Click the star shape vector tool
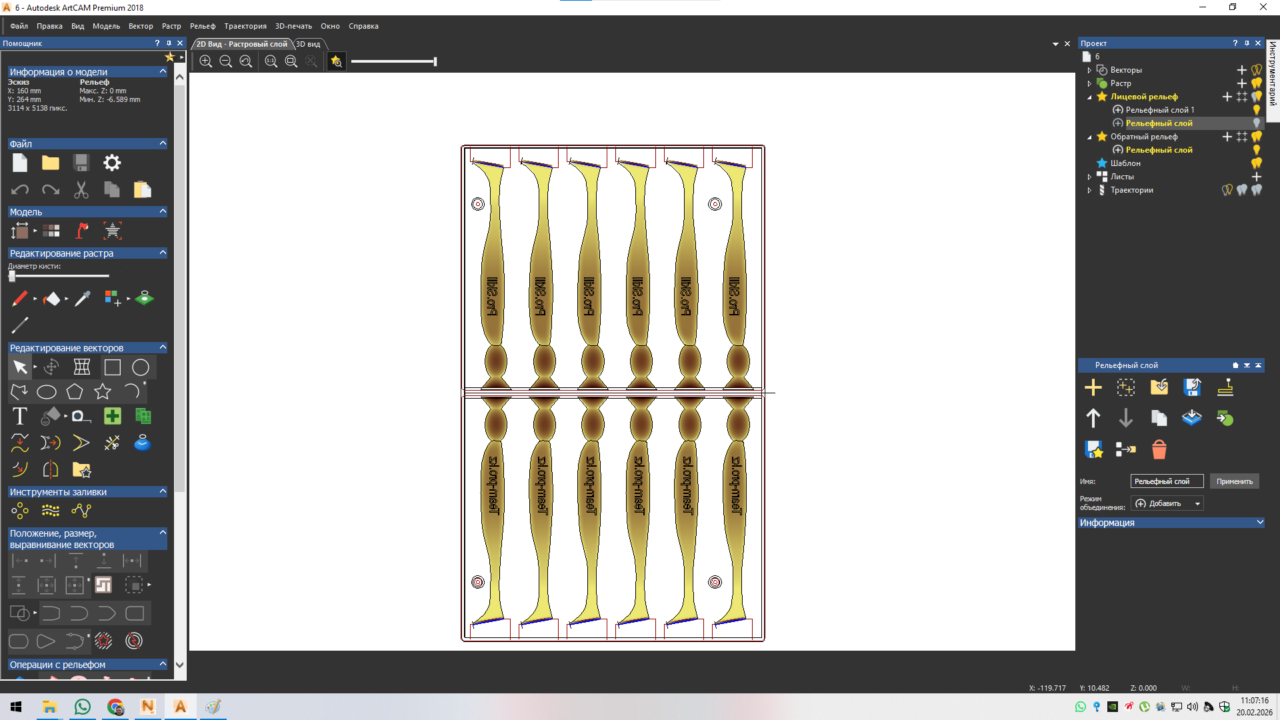1280x720 pixels. [102, 392]
